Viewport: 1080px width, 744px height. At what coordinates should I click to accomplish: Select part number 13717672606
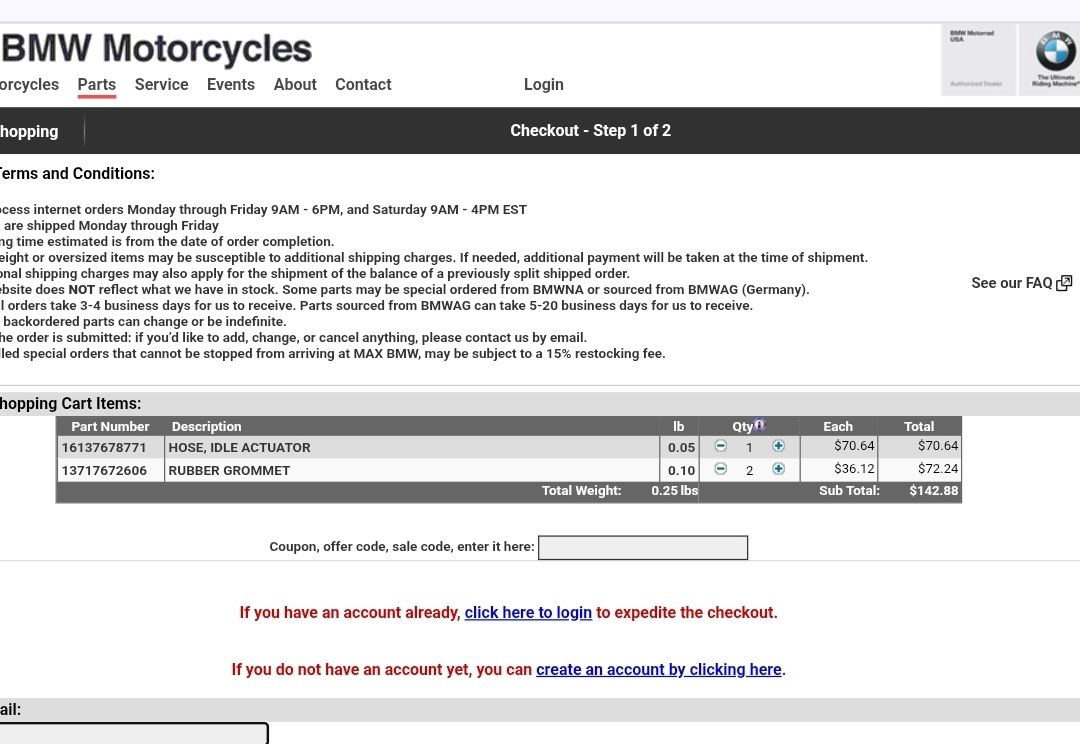coord(104,471)
